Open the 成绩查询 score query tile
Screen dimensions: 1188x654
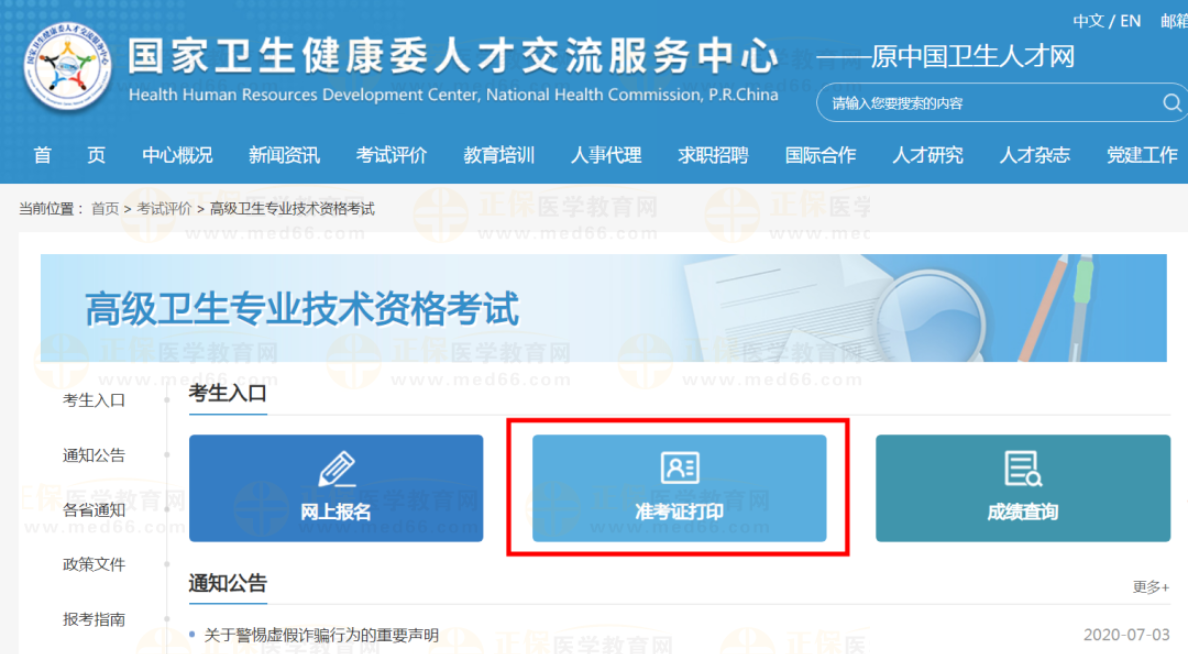(1023, 488)
